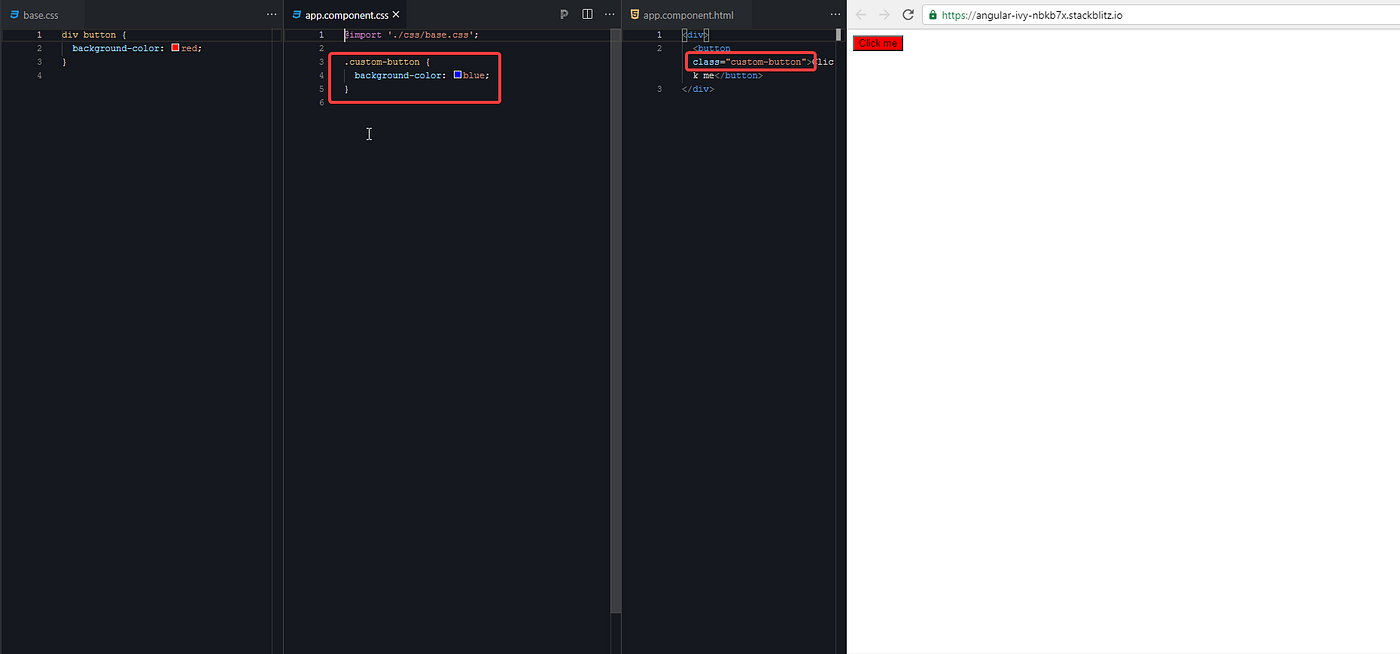
Task: Click the browser forward arrow
Action: point(883,15)
